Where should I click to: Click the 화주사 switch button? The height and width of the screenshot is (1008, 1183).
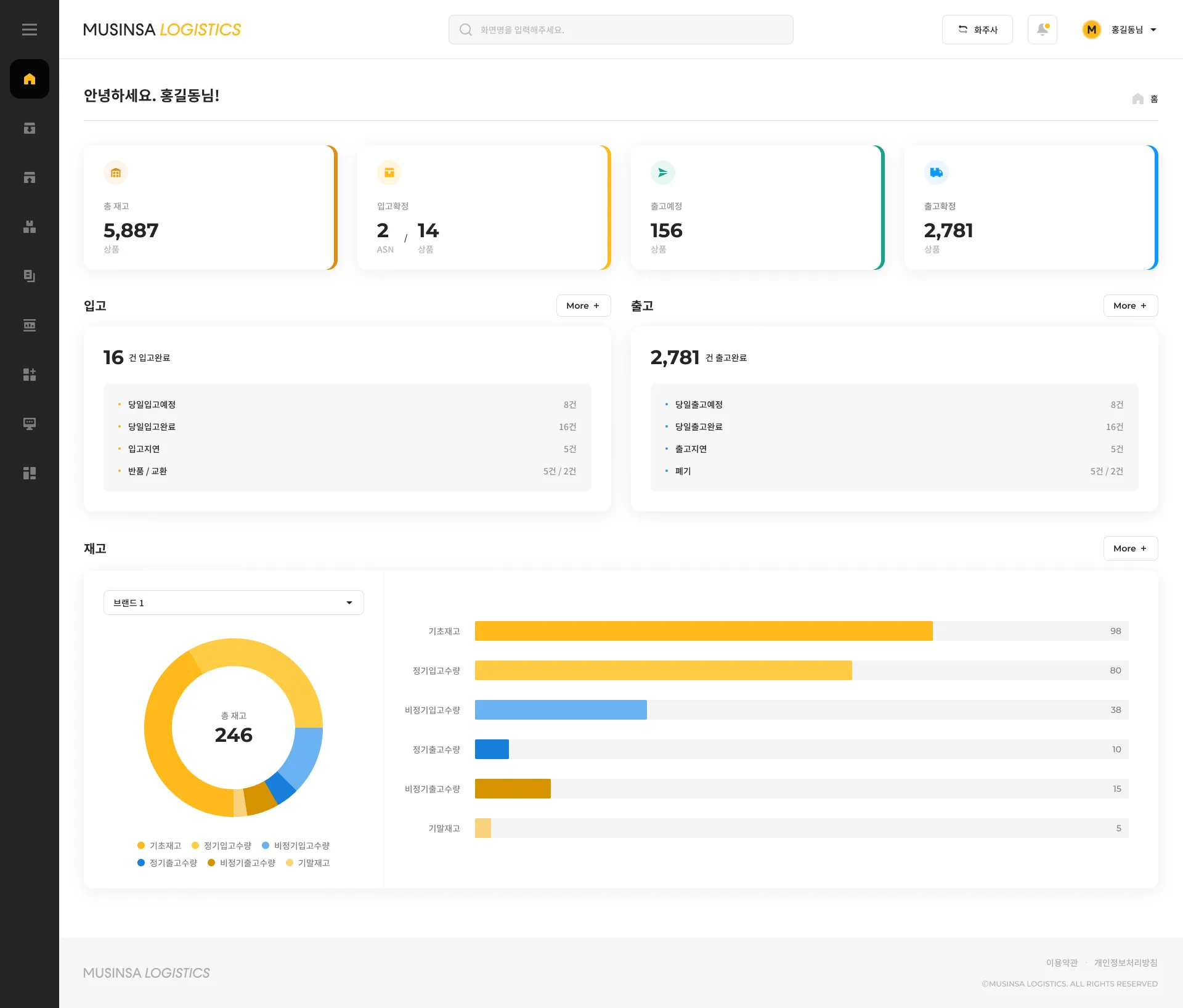[977, 30]
